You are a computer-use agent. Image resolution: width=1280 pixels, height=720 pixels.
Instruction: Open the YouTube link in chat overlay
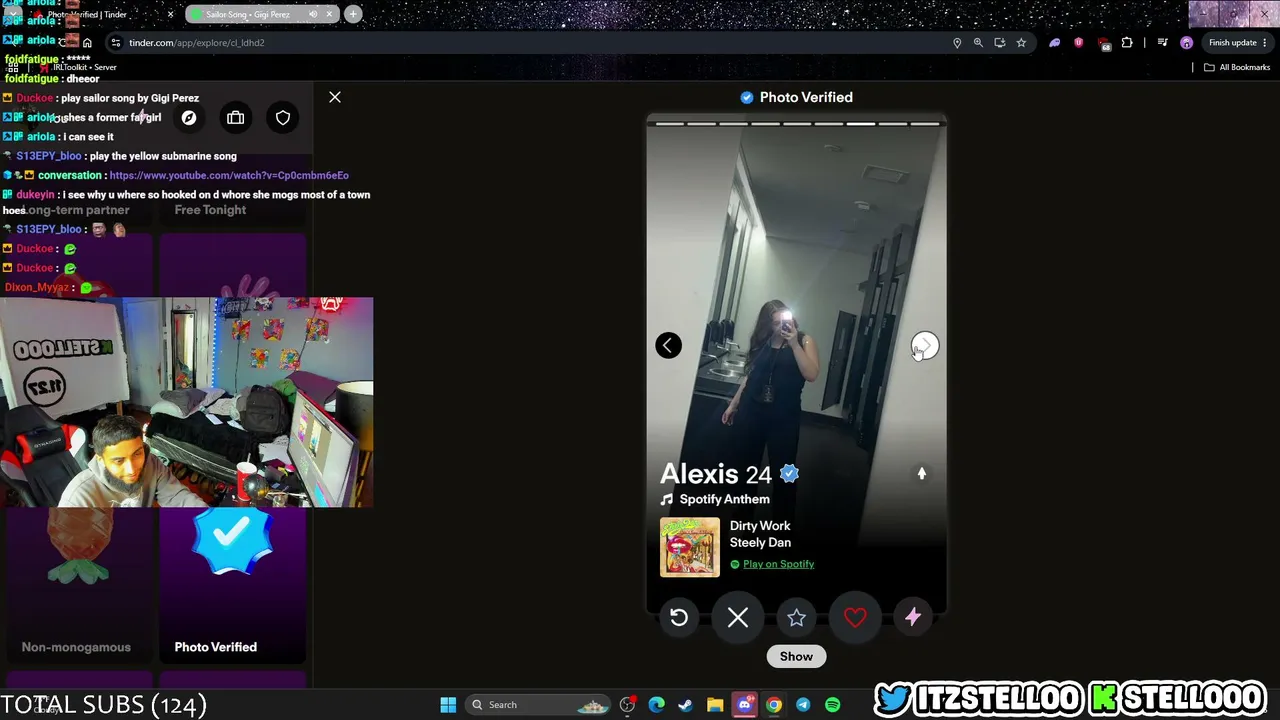point(229,175)
